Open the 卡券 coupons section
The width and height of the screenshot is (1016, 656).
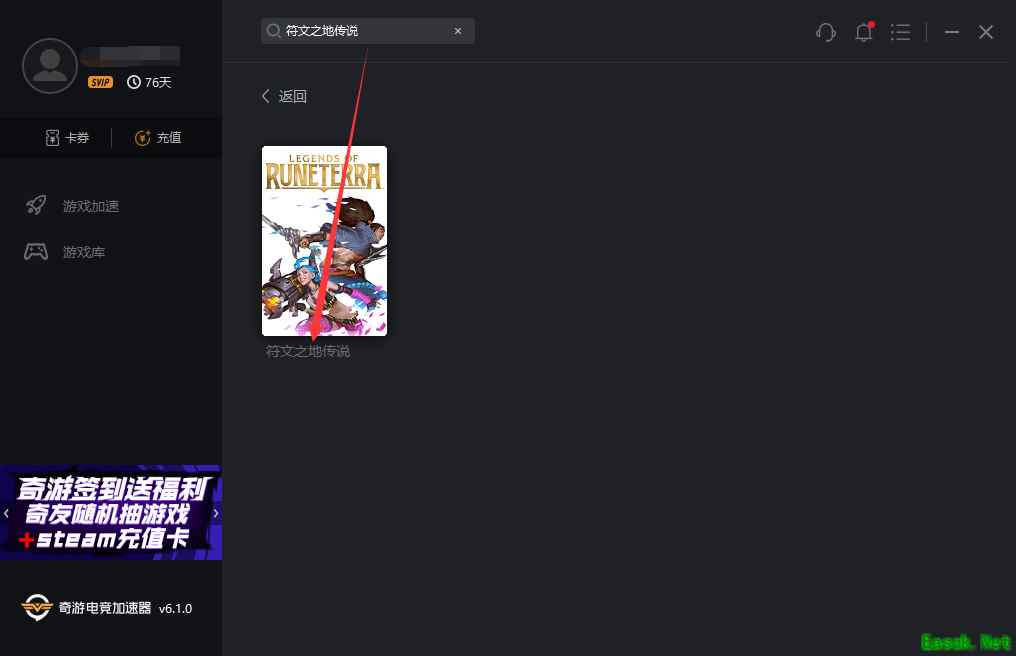(67, 138)
